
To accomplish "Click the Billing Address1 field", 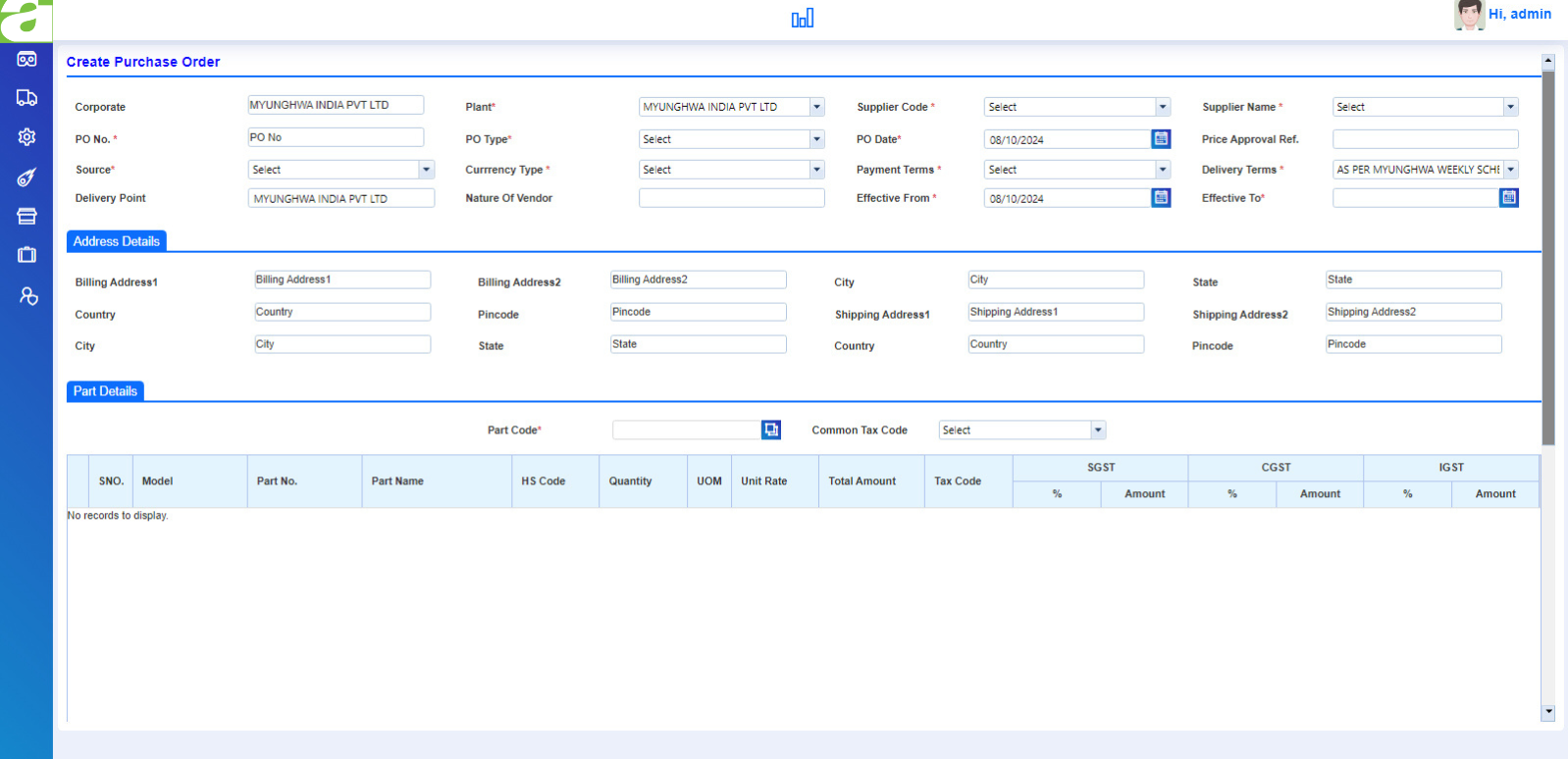I will (342, 279).
